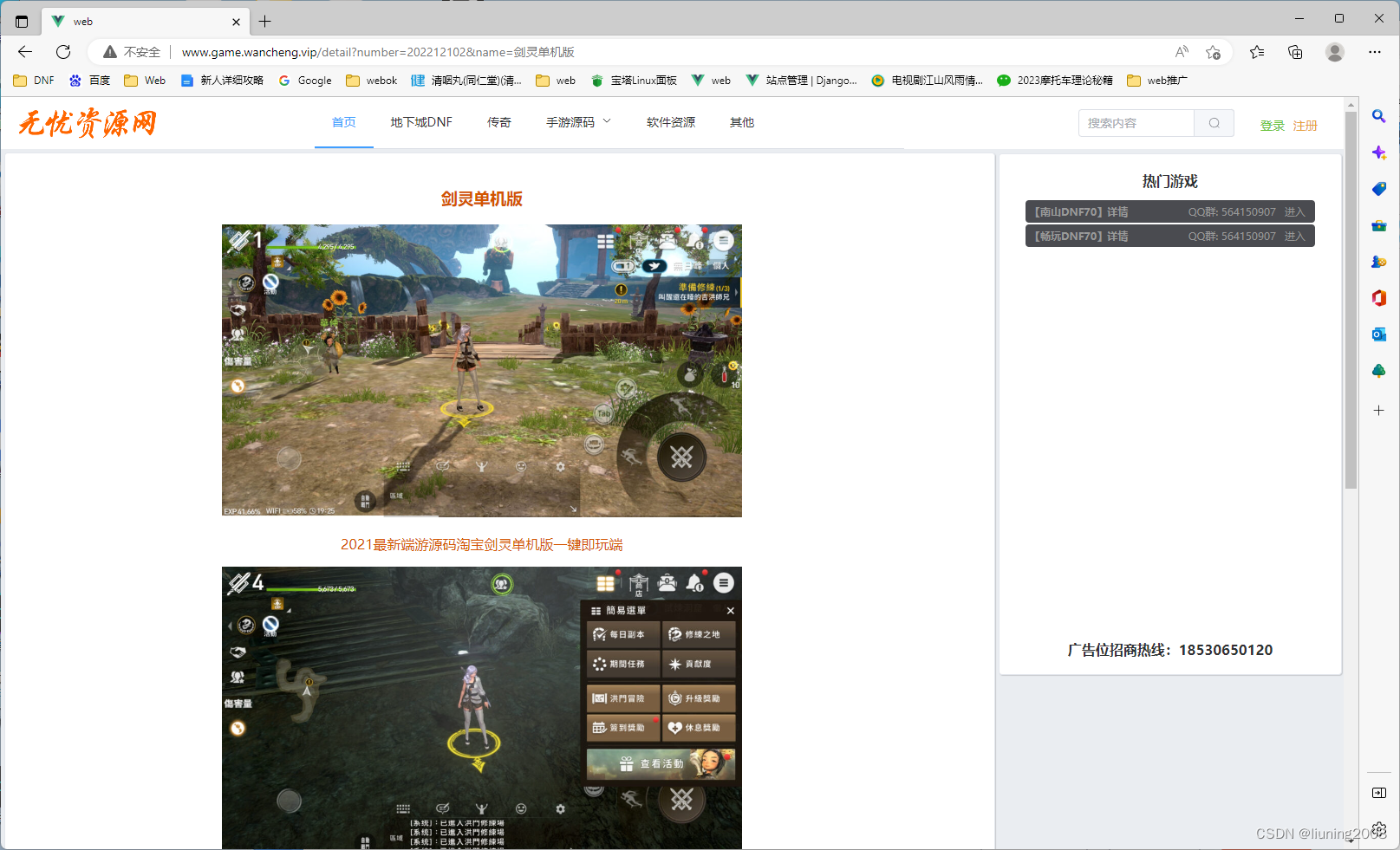The width and height of the screenshot is (1400, 850).
Task: Open the Google bookmark
Action: pos(305,81)
